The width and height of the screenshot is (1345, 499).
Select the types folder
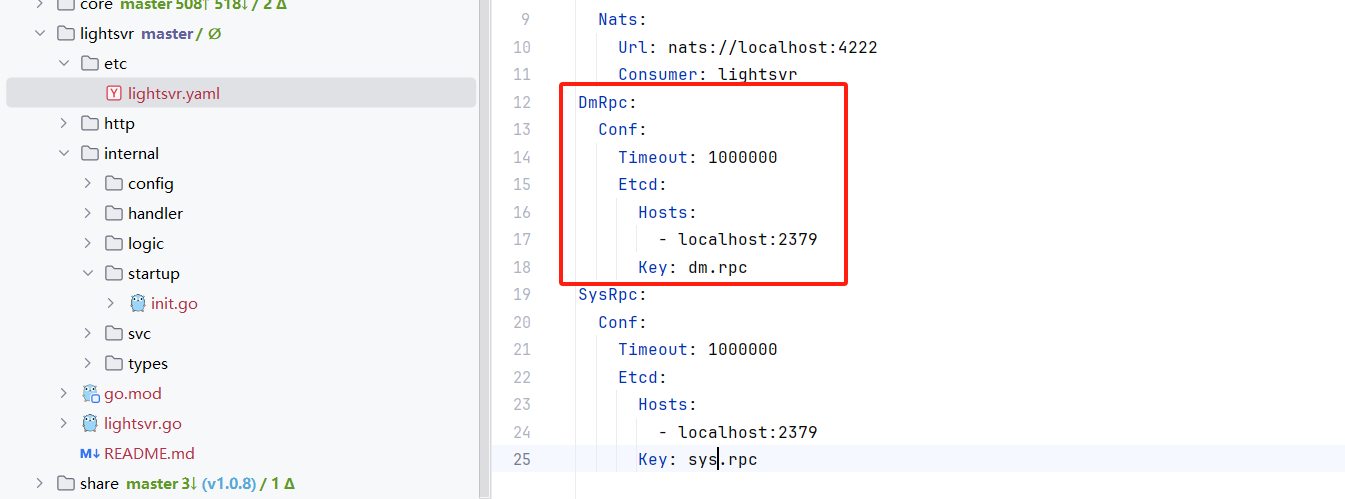point(147,364)
